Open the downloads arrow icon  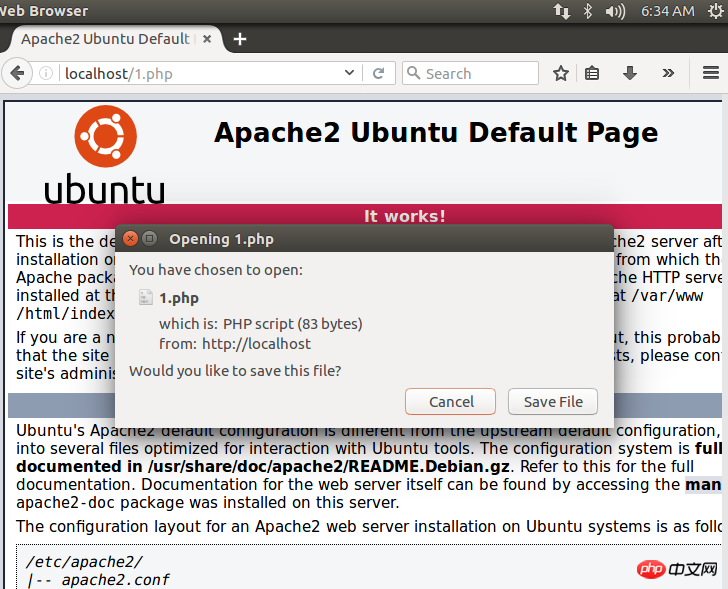pyautogui.click(x=630, y=73)
